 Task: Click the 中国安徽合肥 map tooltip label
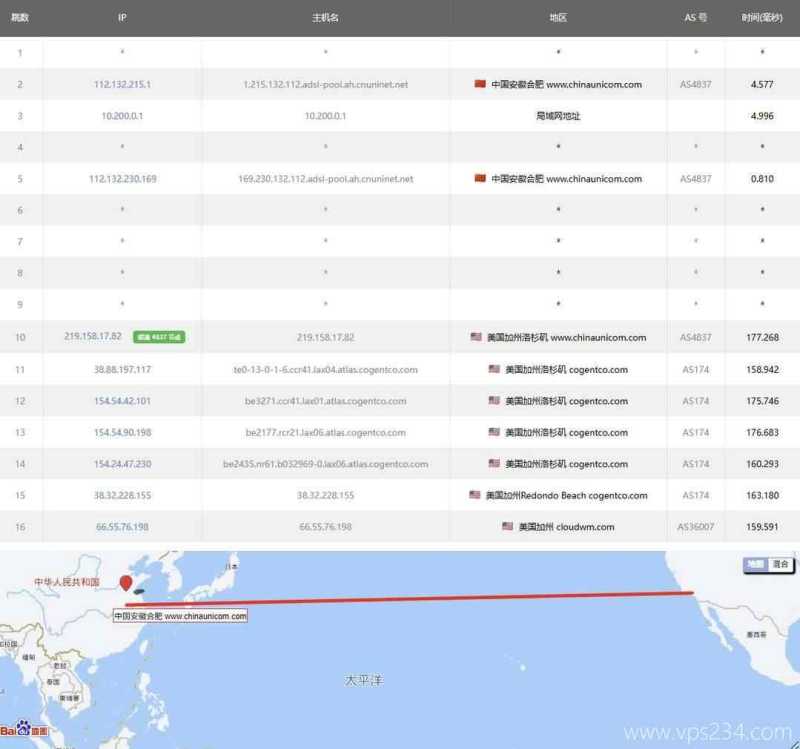point(180,616)
